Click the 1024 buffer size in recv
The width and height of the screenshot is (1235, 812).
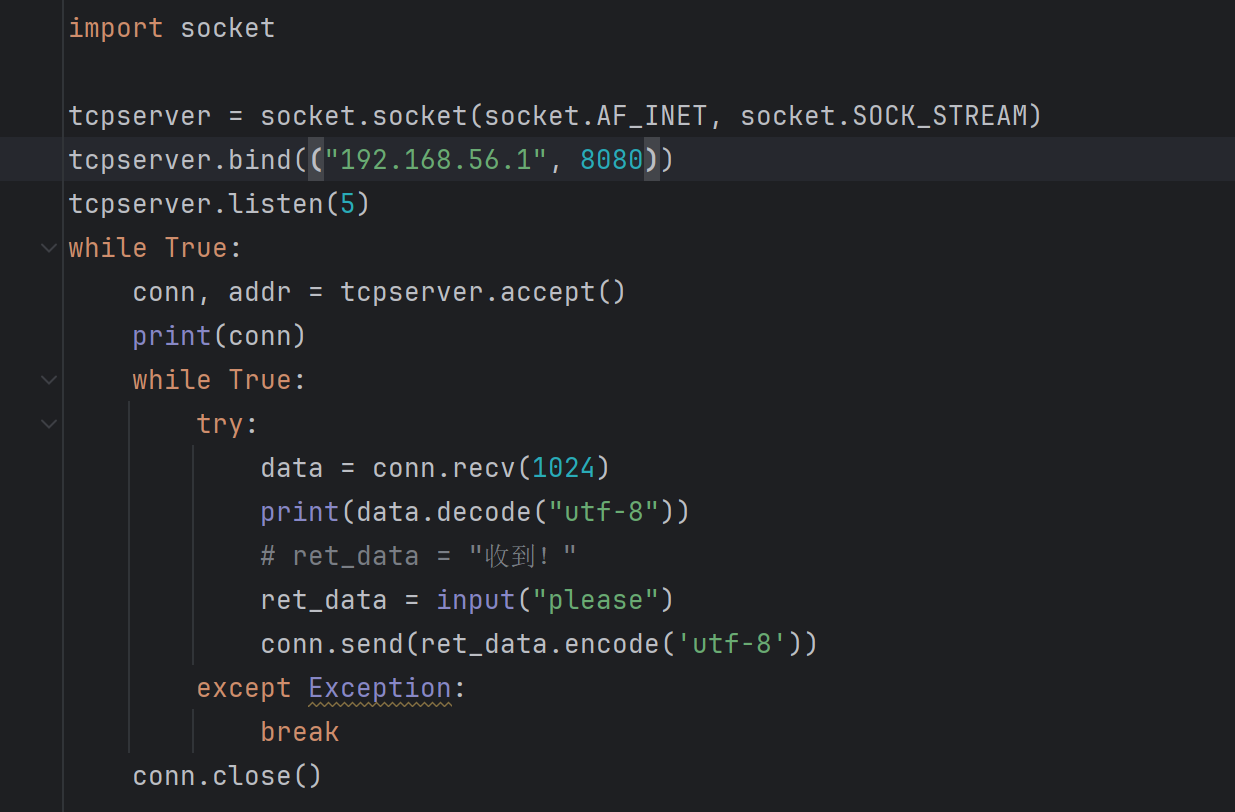(563, 468)
